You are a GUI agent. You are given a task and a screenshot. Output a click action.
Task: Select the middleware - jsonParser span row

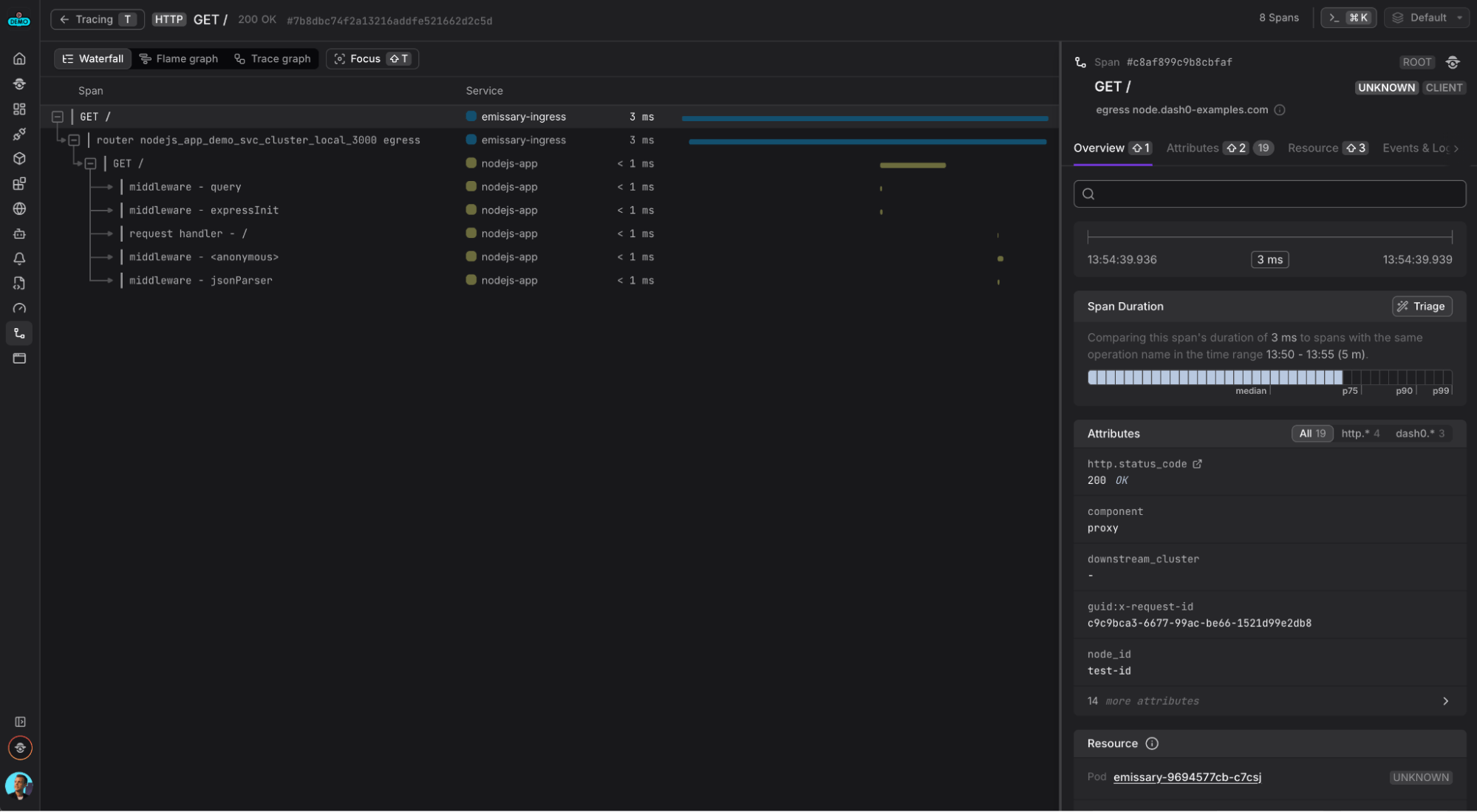pos(550,281)
